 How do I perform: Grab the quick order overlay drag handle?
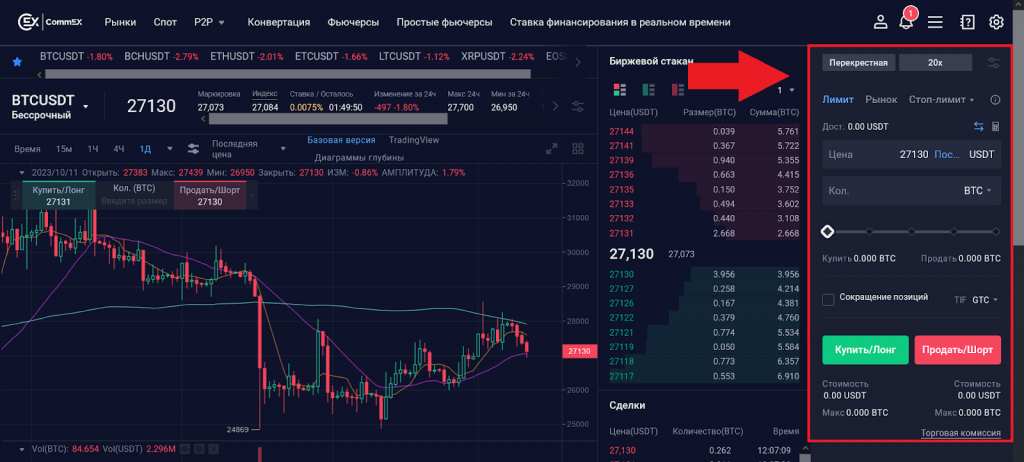point(16,195)
